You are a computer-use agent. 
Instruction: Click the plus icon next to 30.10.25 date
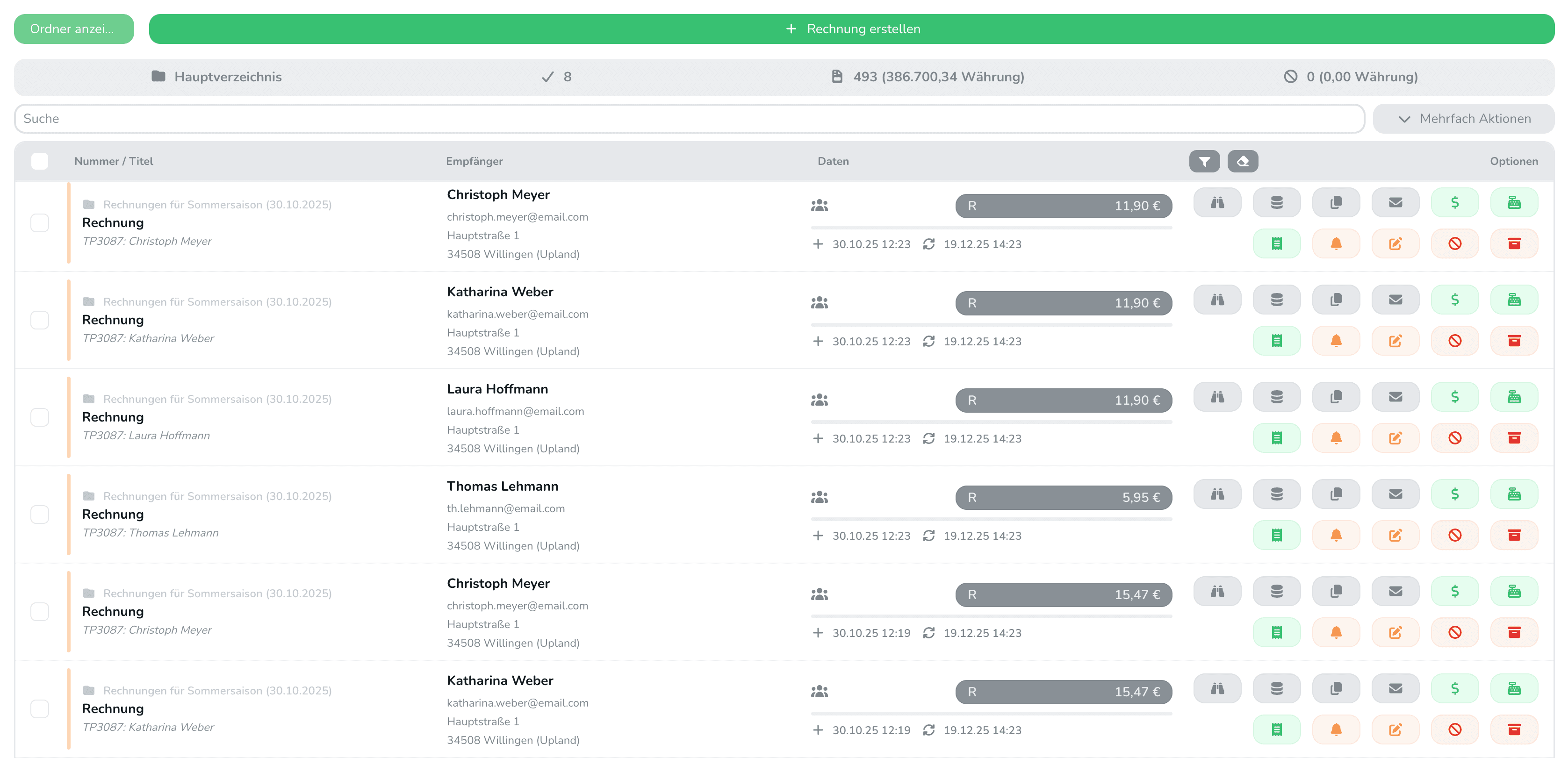(818, 244)
